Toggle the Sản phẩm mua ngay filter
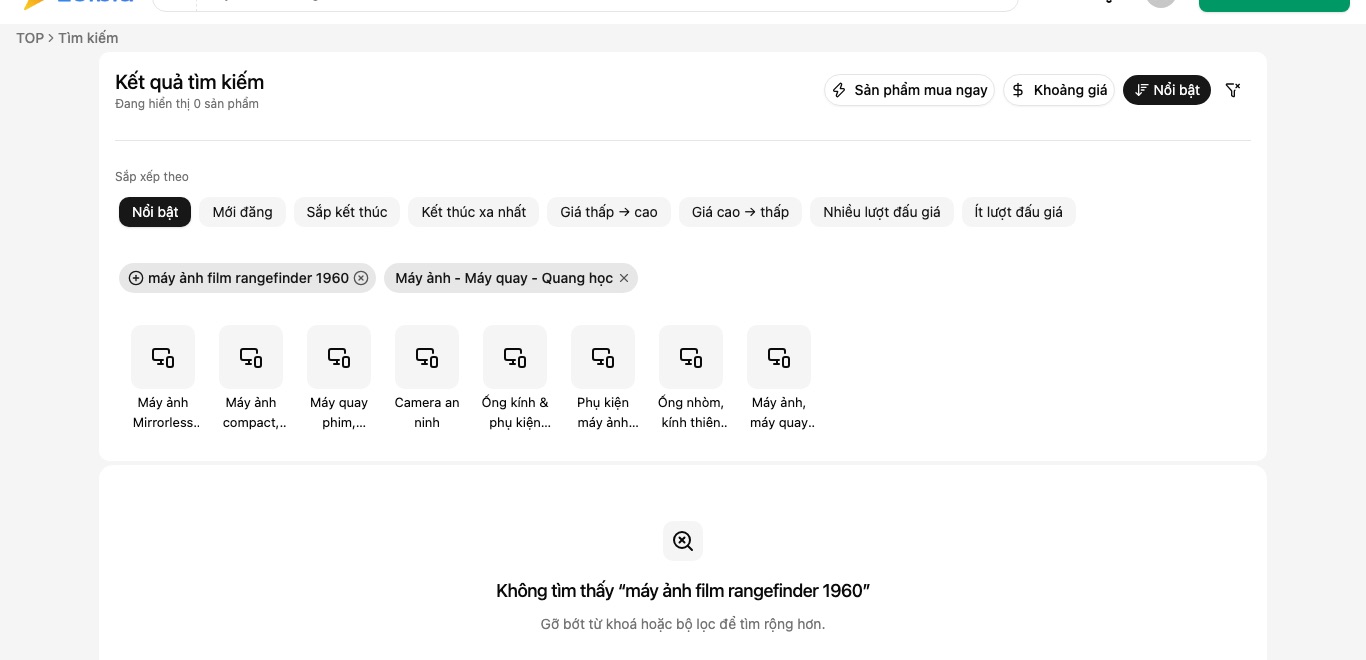Image resolution: width=1366 pixels, height=660 pixels. point(909,90)
